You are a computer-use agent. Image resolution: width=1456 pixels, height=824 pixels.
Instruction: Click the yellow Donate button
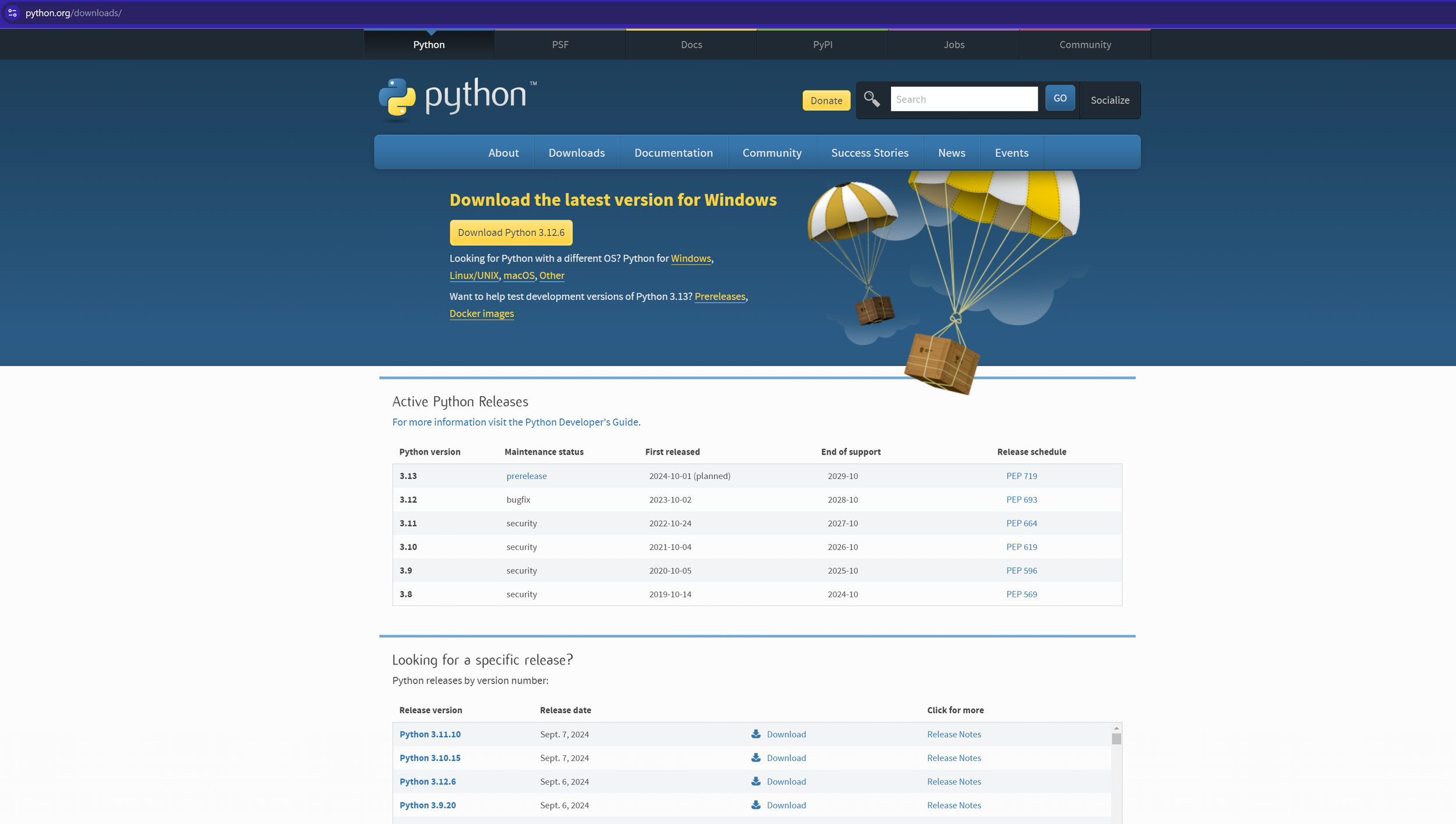pos(826,100)
